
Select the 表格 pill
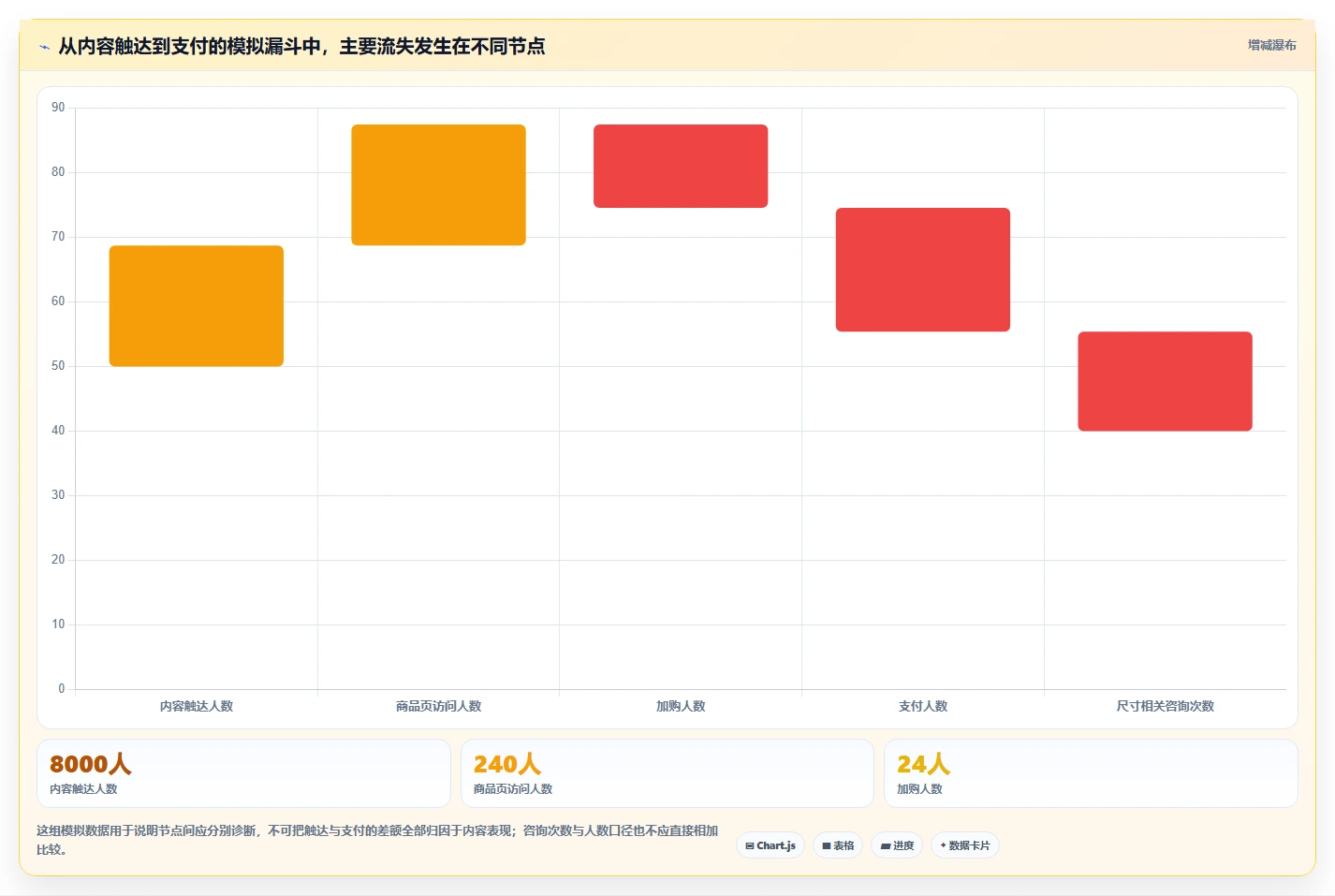[x=838, y=845]
